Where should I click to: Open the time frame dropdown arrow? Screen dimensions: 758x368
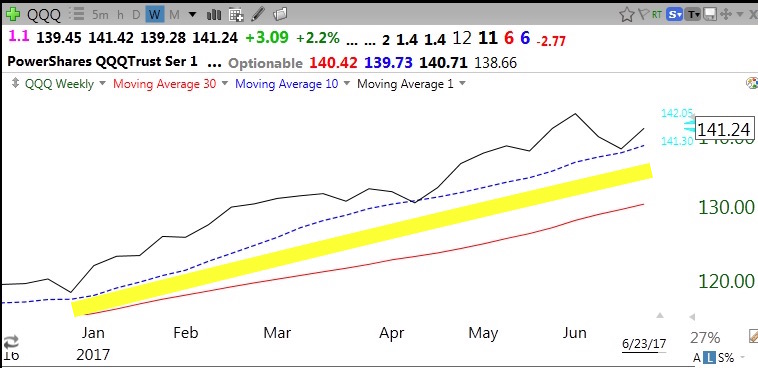point(192,15)
